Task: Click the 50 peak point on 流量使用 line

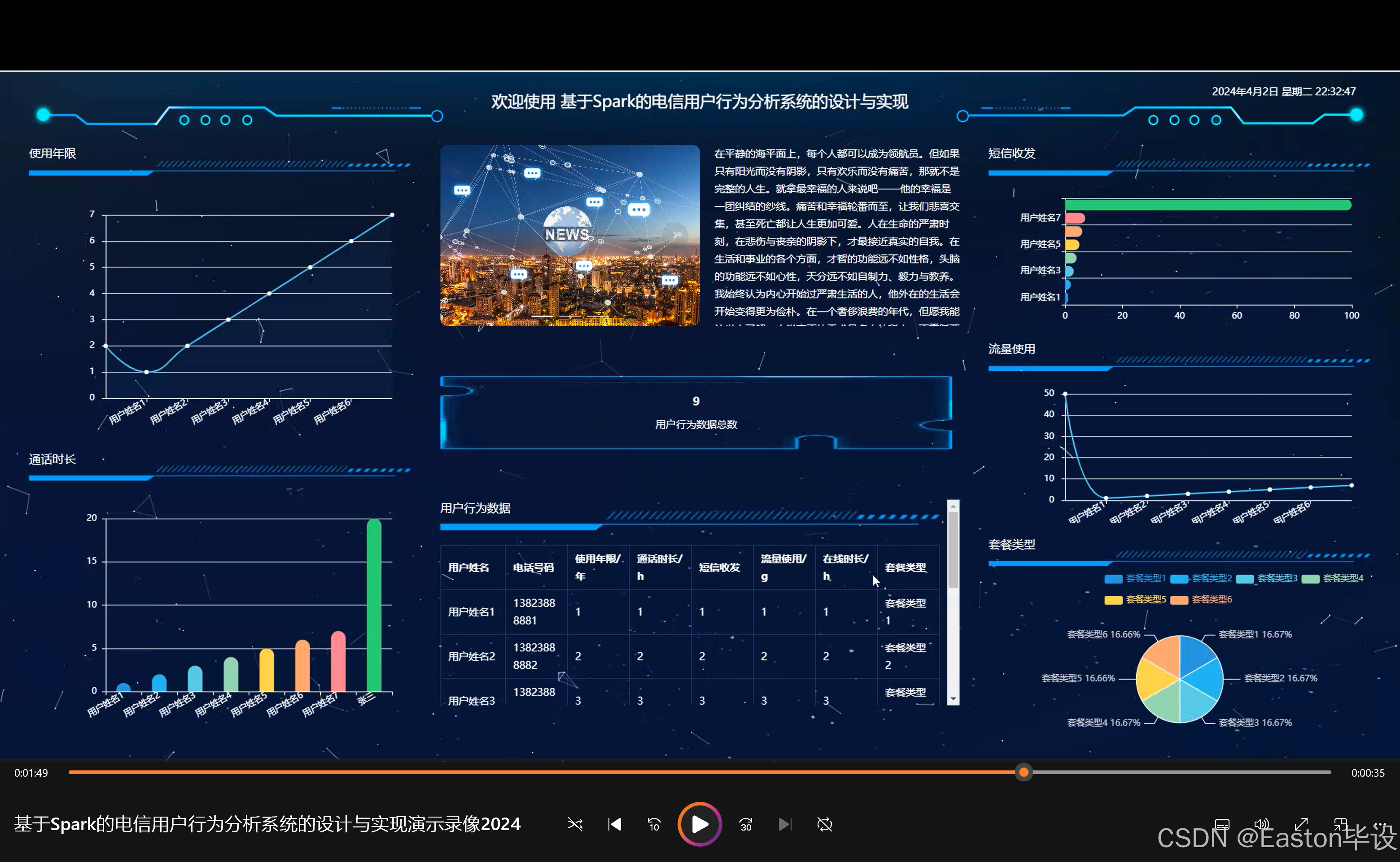Action: tap(1065, 394)
